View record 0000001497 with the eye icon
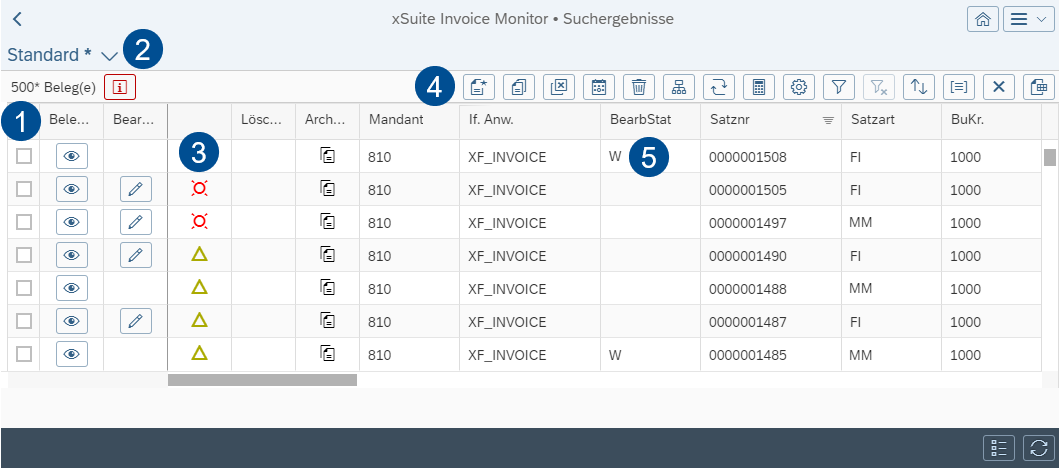Screen dimensions: 1059x468 pos(72,222)
